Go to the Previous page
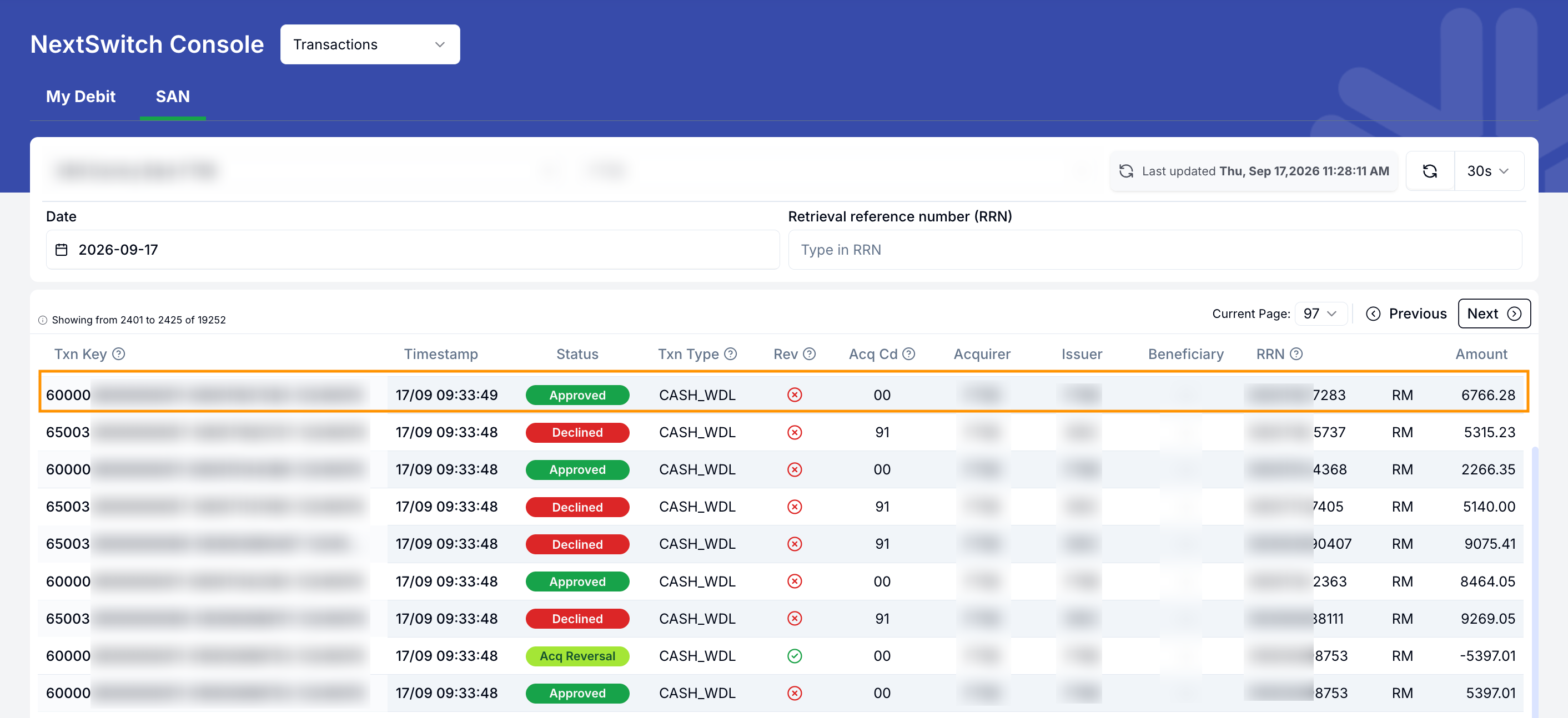Image resolution: width=1568 pixels, height=718 pixels. coord(1406,314)
